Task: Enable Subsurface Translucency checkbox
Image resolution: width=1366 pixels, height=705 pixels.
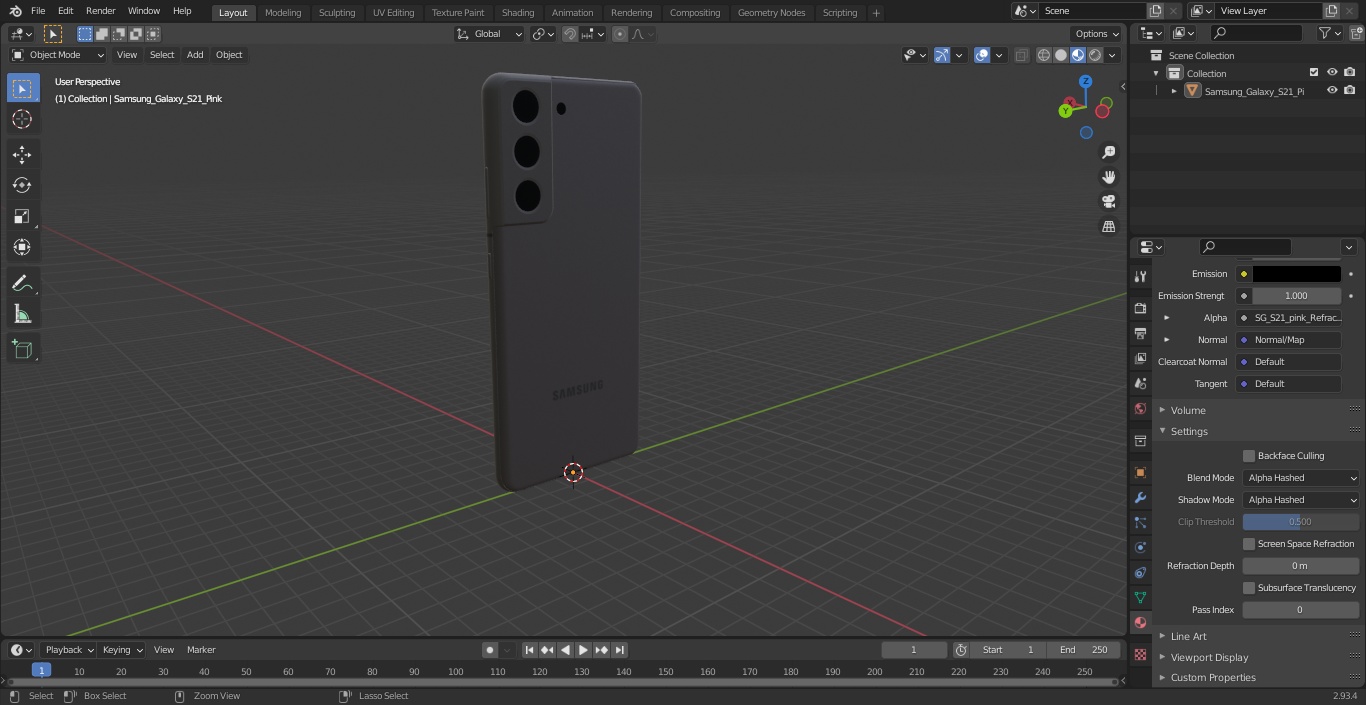Action: pyautogui.click(x=1249, y=588)
